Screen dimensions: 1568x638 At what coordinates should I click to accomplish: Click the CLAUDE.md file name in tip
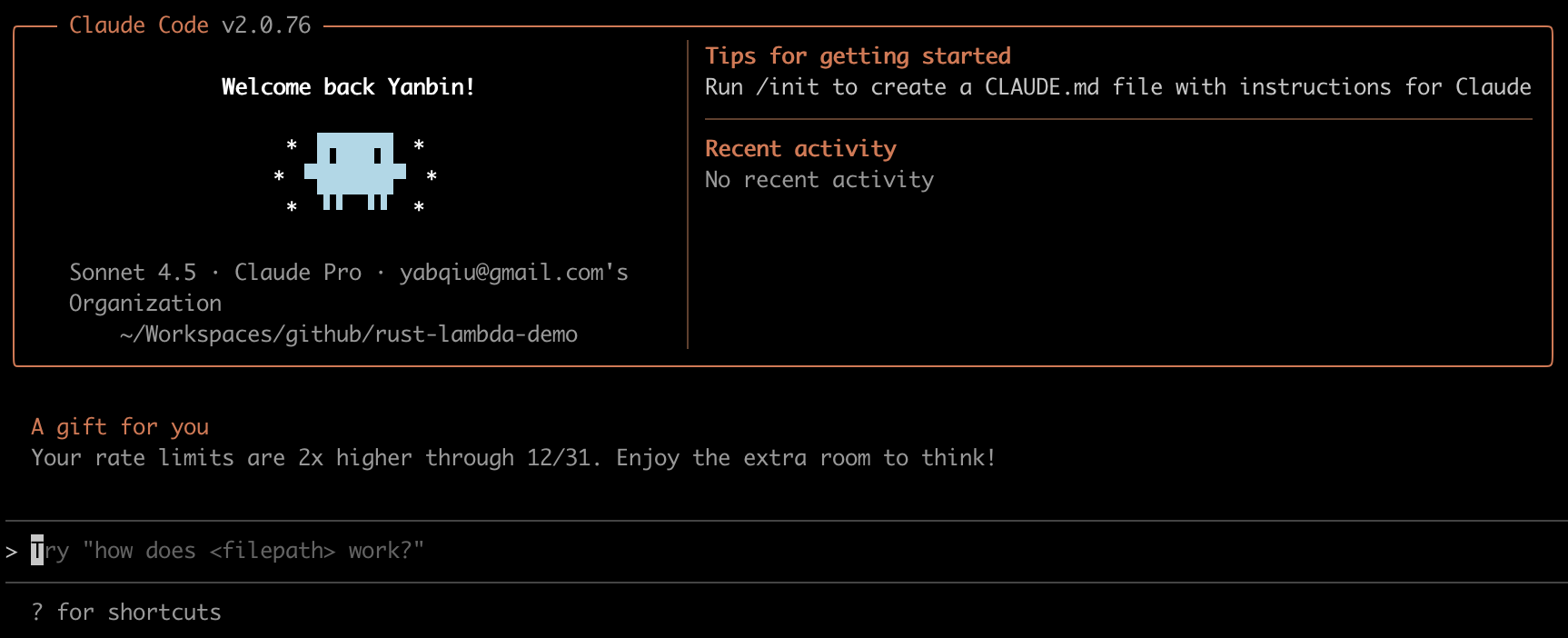click(1042, 87)
